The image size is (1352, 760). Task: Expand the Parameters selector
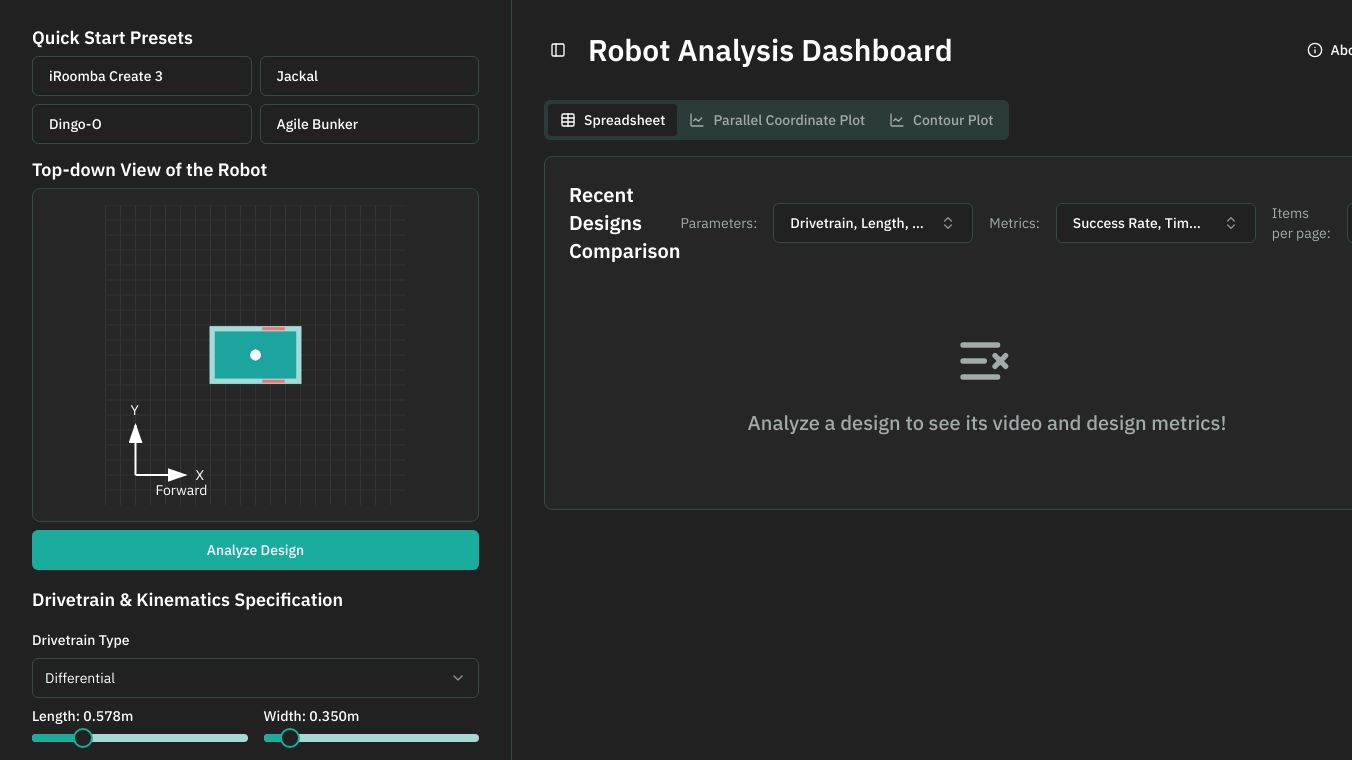872,223
